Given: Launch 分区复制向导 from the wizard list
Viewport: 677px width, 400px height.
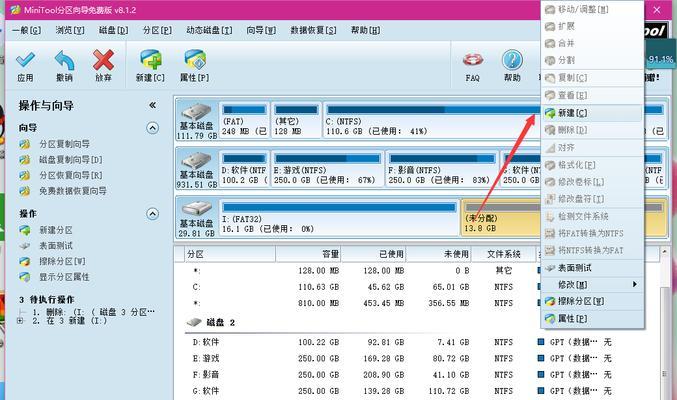Looking at the screenshot, I should 64,144.
